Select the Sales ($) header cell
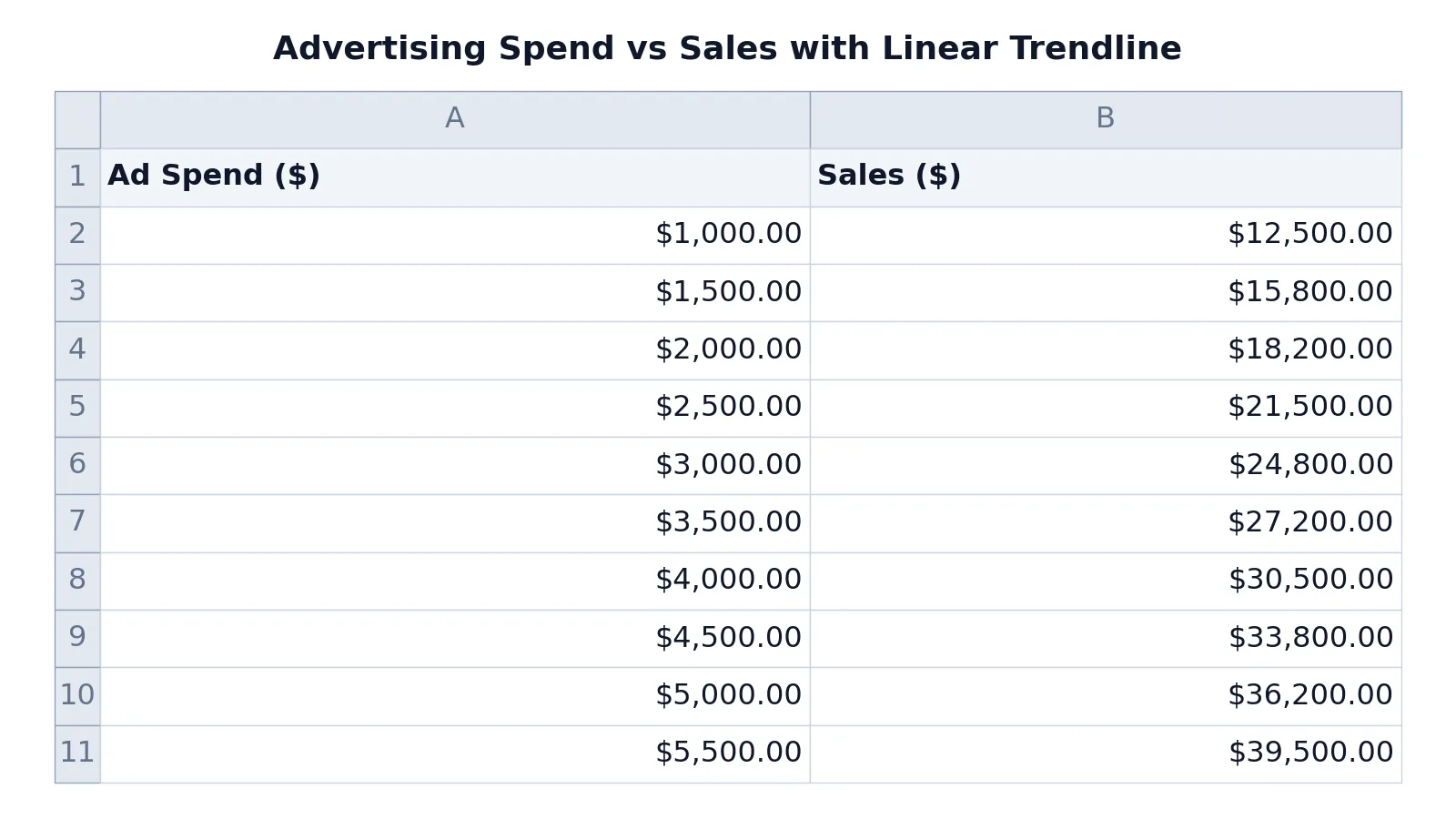Viewport: 1456px width, 819px height. point(1106,177)
